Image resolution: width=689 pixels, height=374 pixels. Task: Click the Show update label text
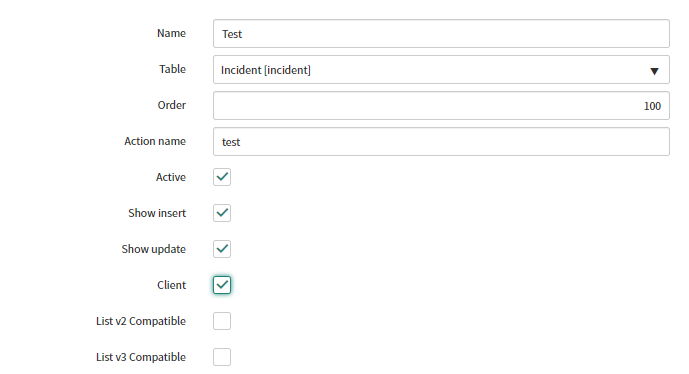[x=154, y=250]
